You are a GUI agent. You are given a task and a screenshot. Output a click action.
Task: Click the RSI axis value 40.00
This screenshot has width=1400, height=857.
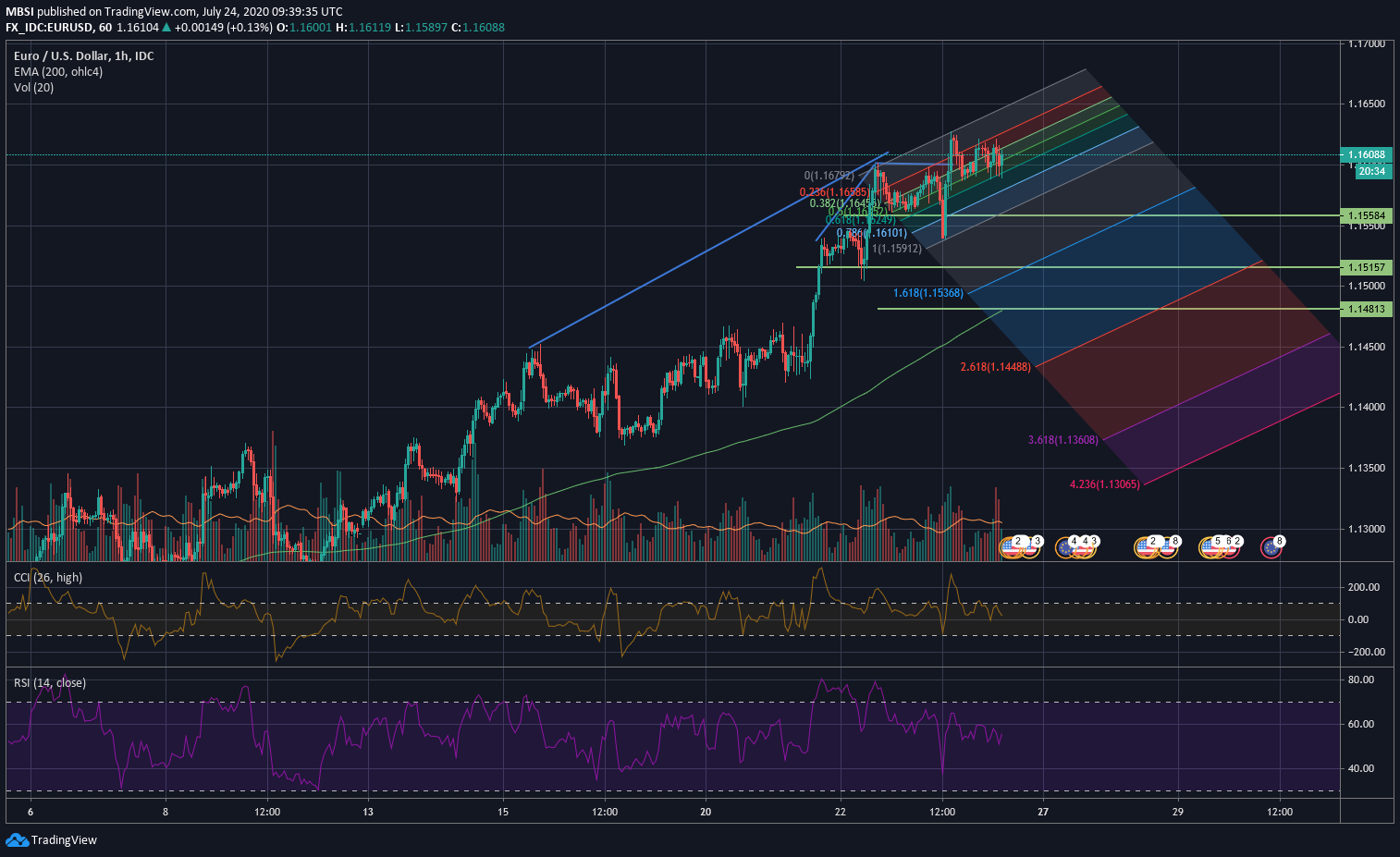coord(1361,768)
